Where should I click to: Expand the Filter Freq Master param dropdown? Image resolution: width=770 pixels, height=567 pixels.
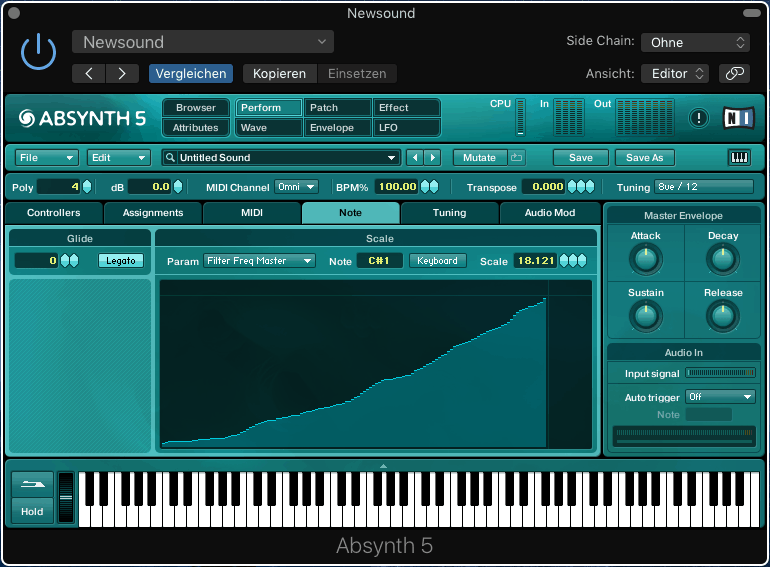(259, 261)
